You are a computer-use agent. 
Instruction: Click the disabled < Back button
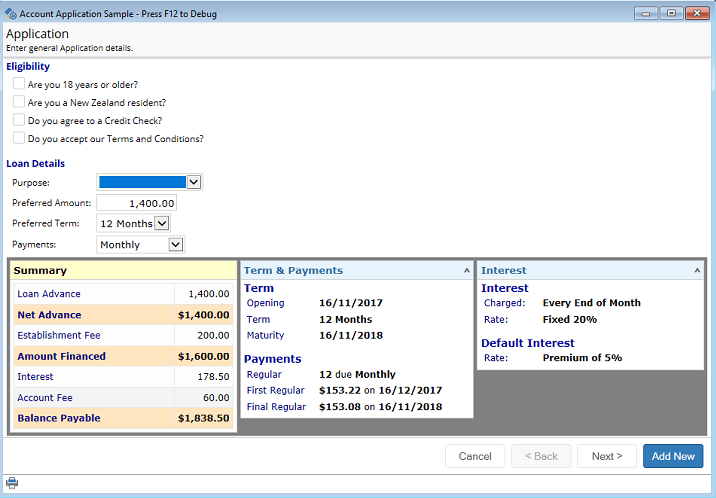(541, 456)
